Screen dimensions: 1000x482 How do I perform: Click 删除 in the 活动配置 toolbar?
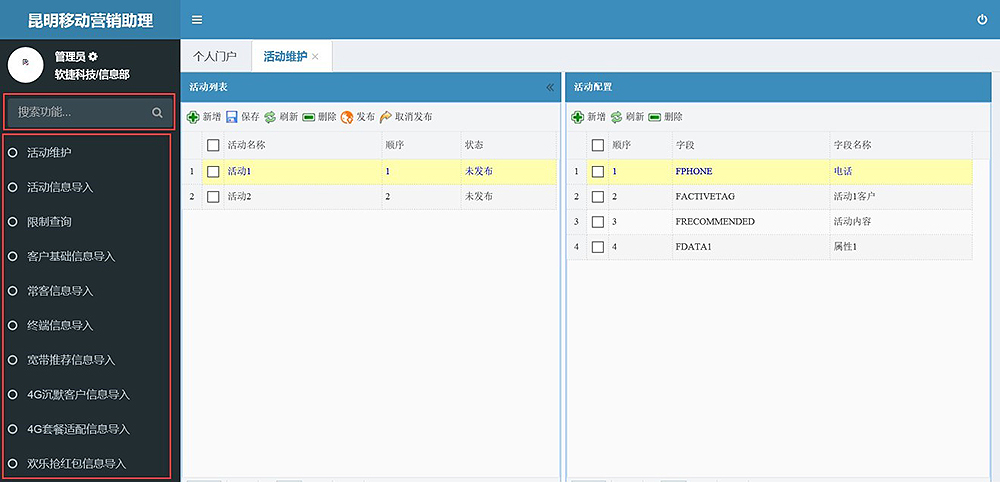point(666,117)
